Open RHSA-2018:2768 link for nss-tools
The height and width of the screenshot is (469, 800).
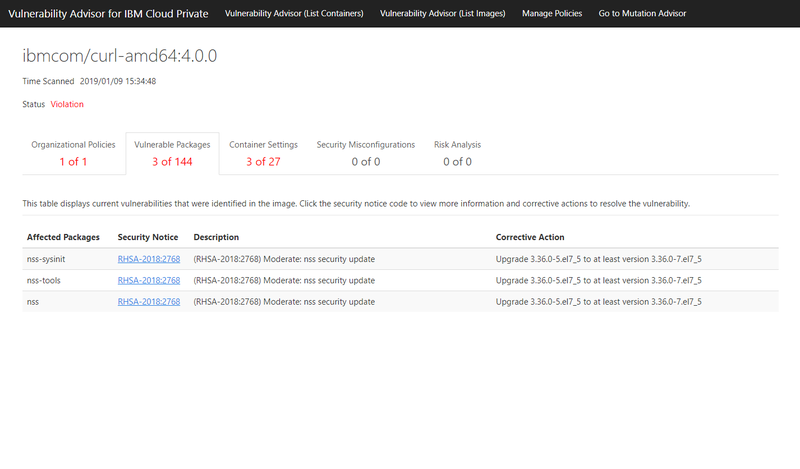pyautogui.click(x=149, y=280)
